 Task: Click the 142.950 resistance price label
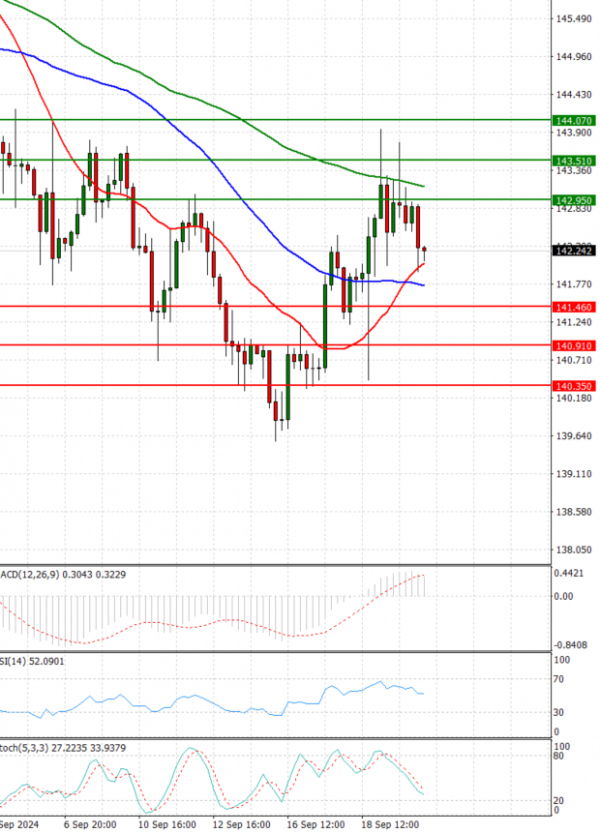click(574, 200)
